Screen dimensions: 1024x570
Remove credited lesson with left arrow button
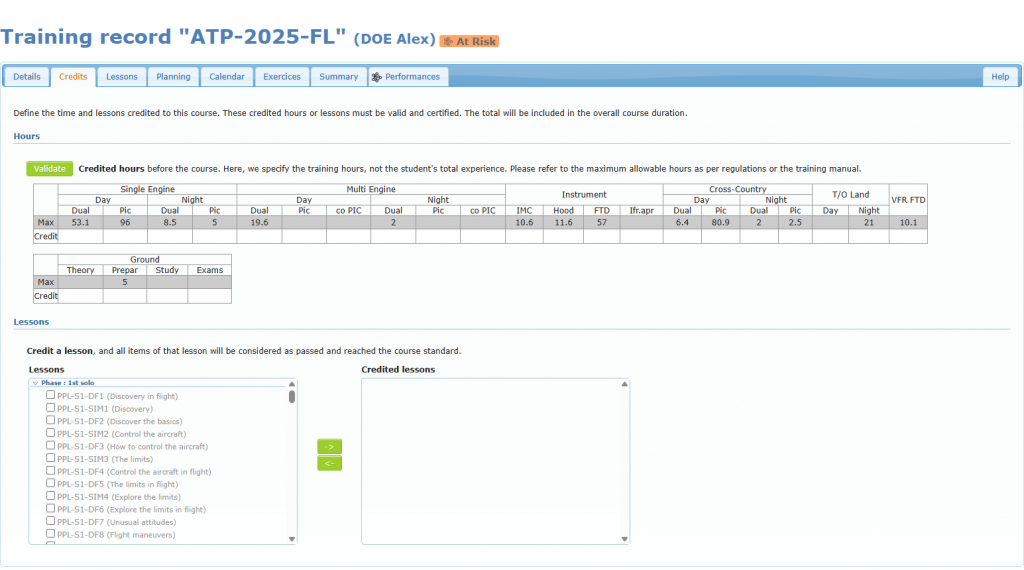click(329, 463)
